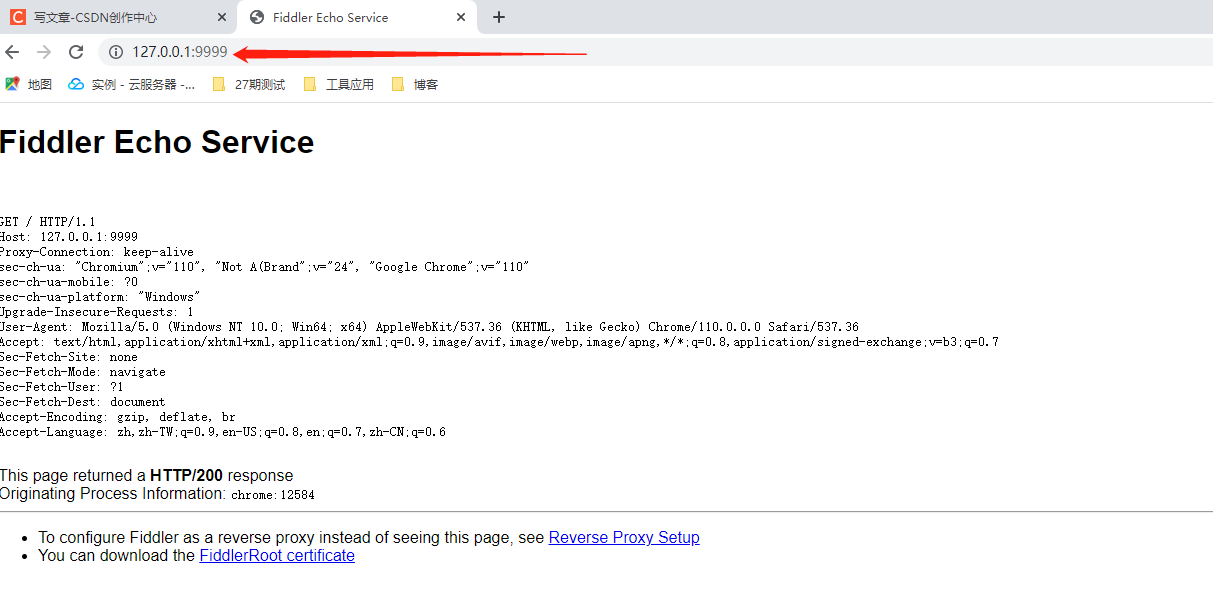The width and height of the screenshot is (1213, 589).
Task: Close the Fiddler Echo Service tab
Action: (x=461, y=17)
